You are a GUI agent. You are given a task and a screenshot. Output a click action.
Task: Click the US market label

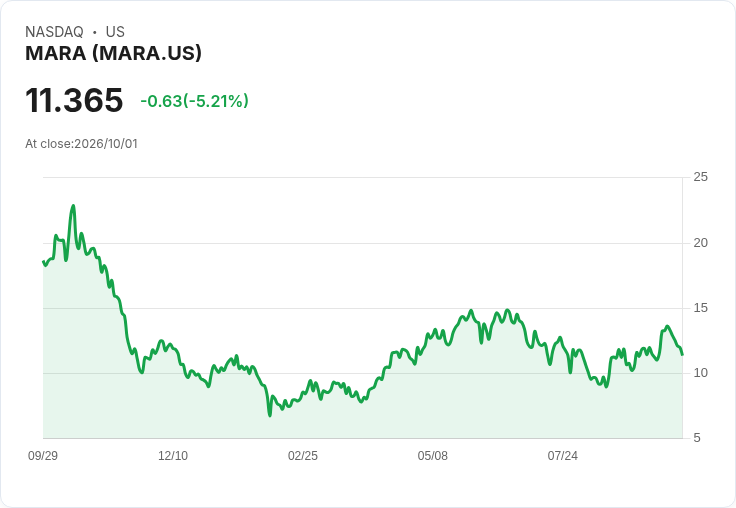(115, 32)
